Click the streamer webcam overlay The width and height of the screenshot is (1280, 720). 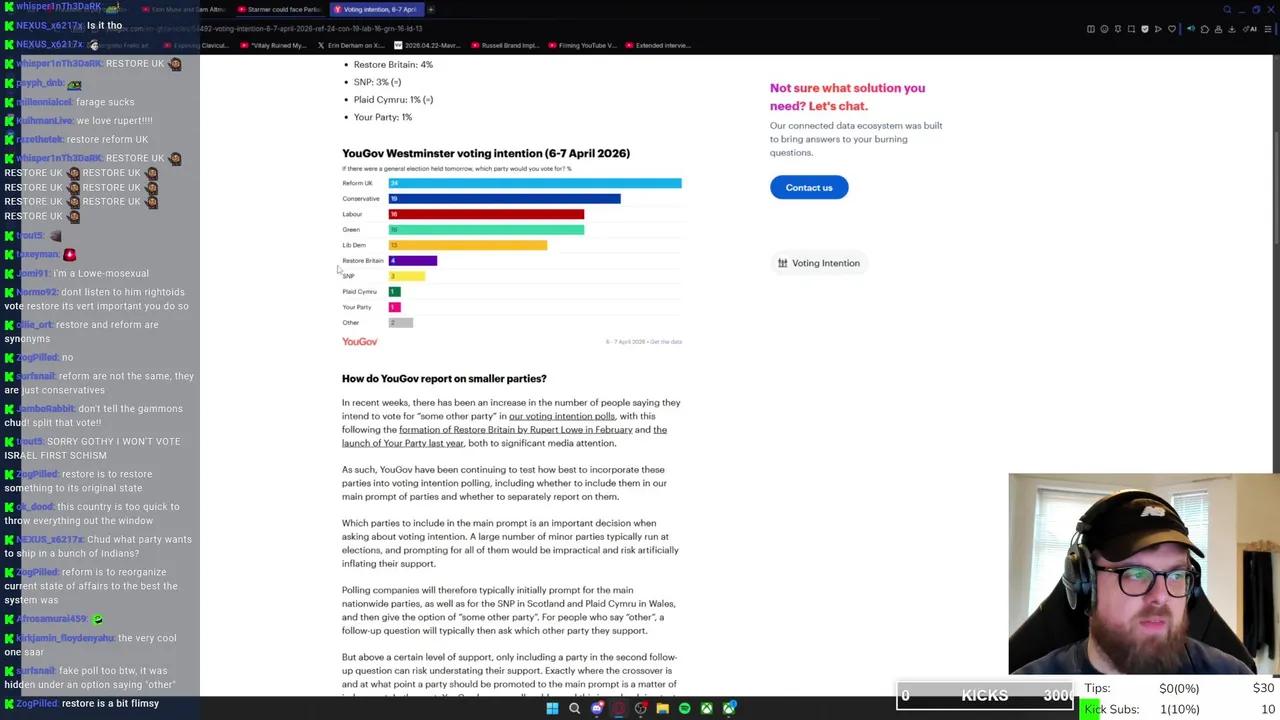(x=1144, y=574)
